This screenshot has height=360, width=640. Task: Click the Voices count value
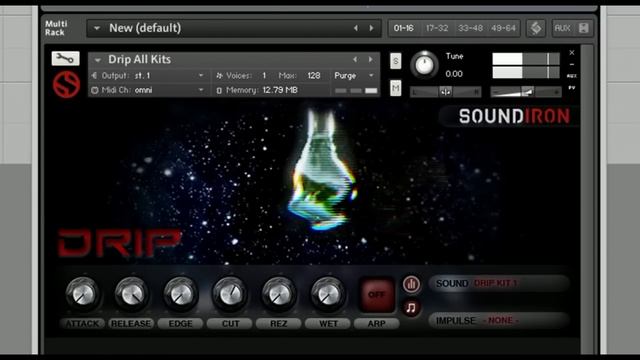tap(264, 76)
